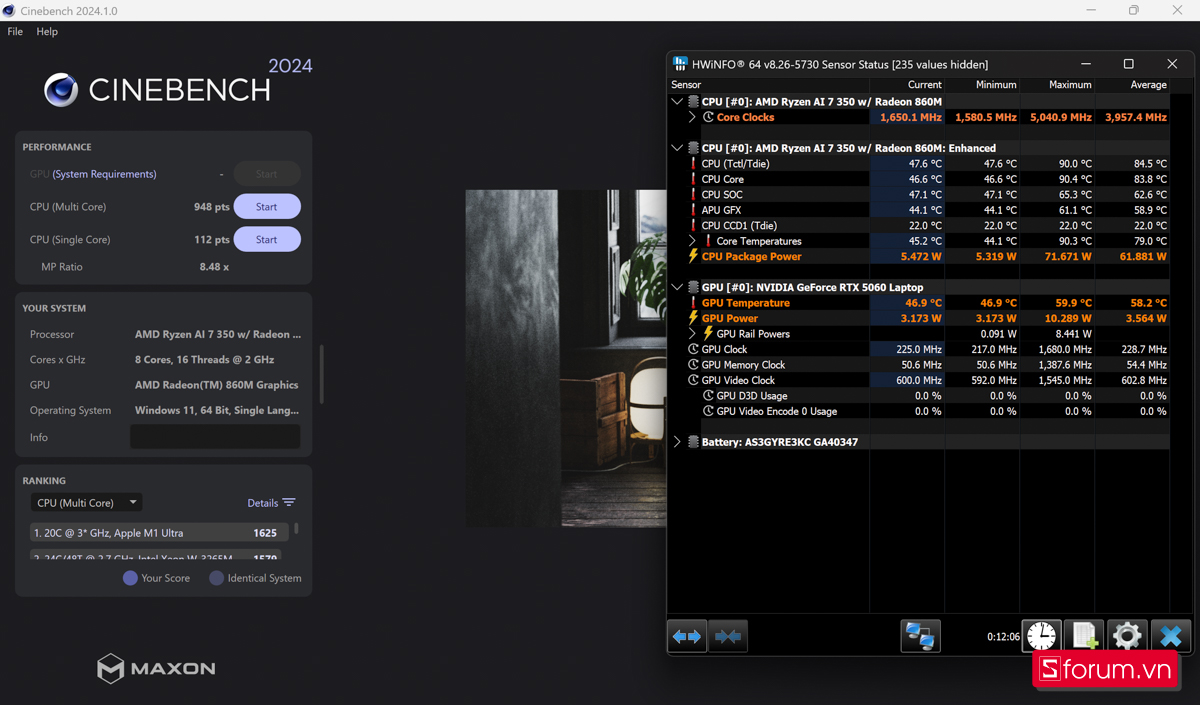The image size is (1200, 705).
Task: Expand the Core Temperatures row
Action: [x=692, y=241]
